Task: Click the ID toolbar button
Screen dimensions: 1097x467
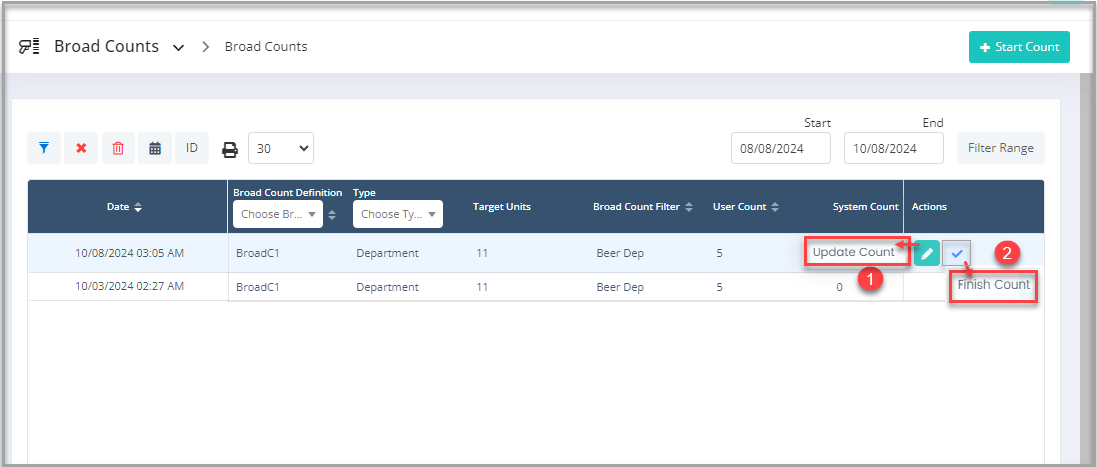Action: 191,148
